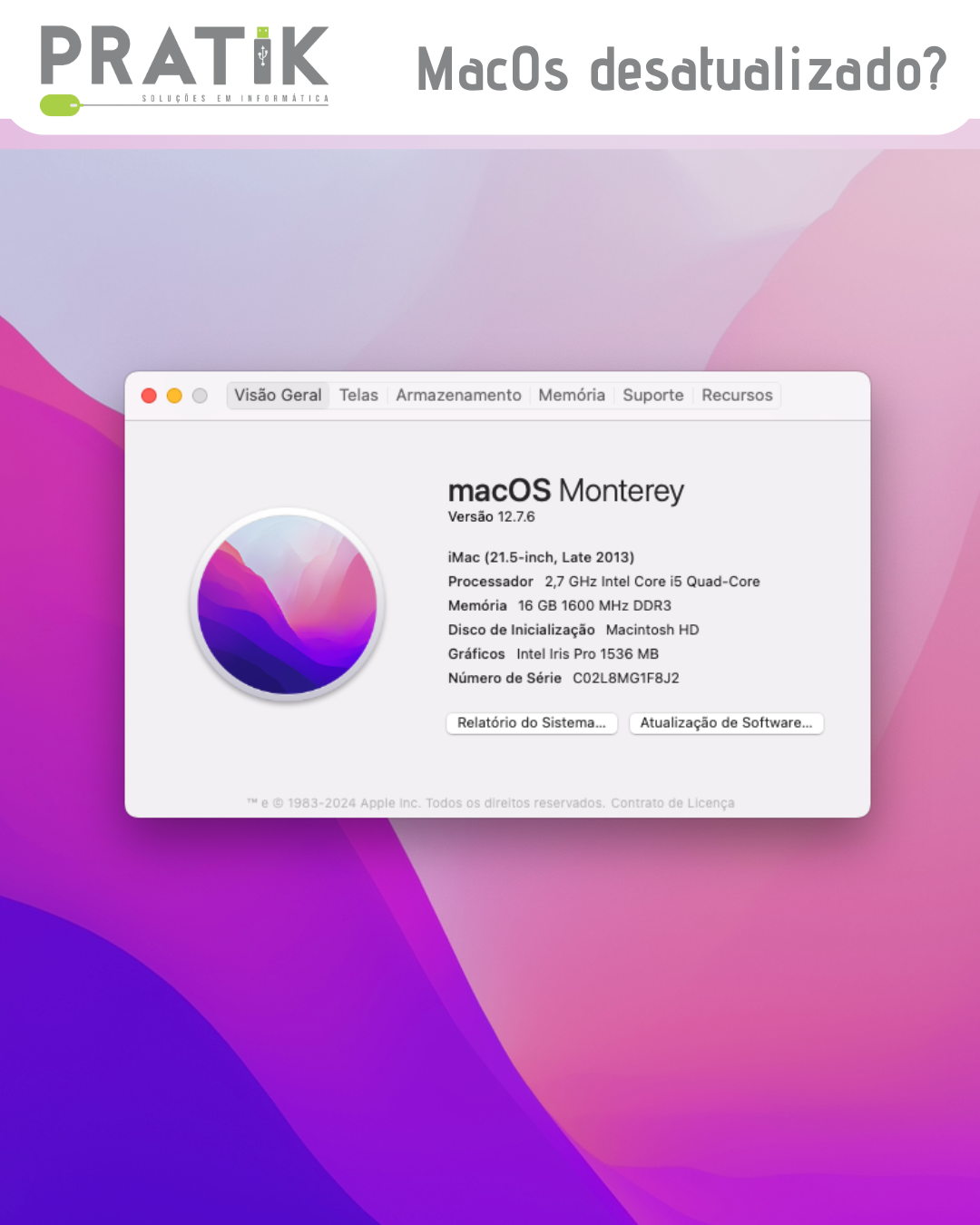This screenshot has height=1225, width=980.
Task: Click the macOS Monterey circular logo
Action: [x=288, y=604]
